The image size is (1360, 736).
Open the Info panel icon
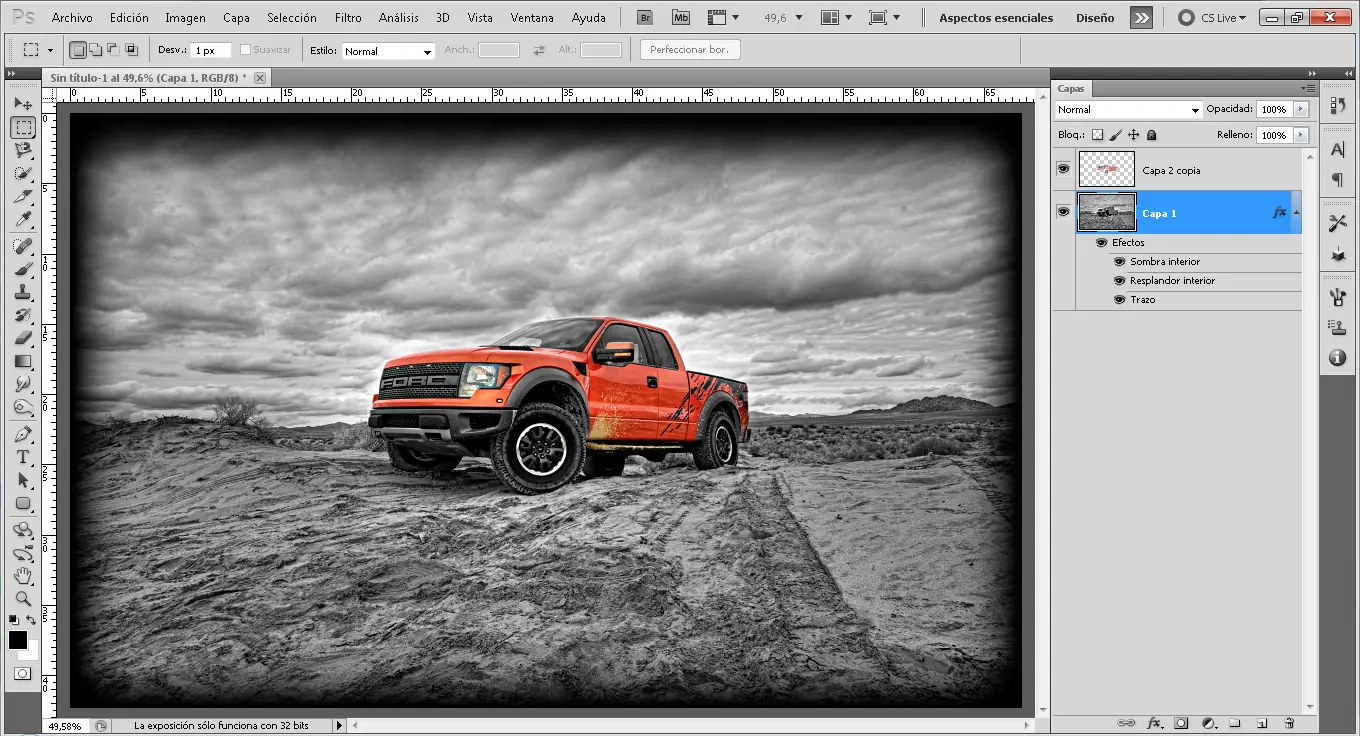coord(1338,357)
